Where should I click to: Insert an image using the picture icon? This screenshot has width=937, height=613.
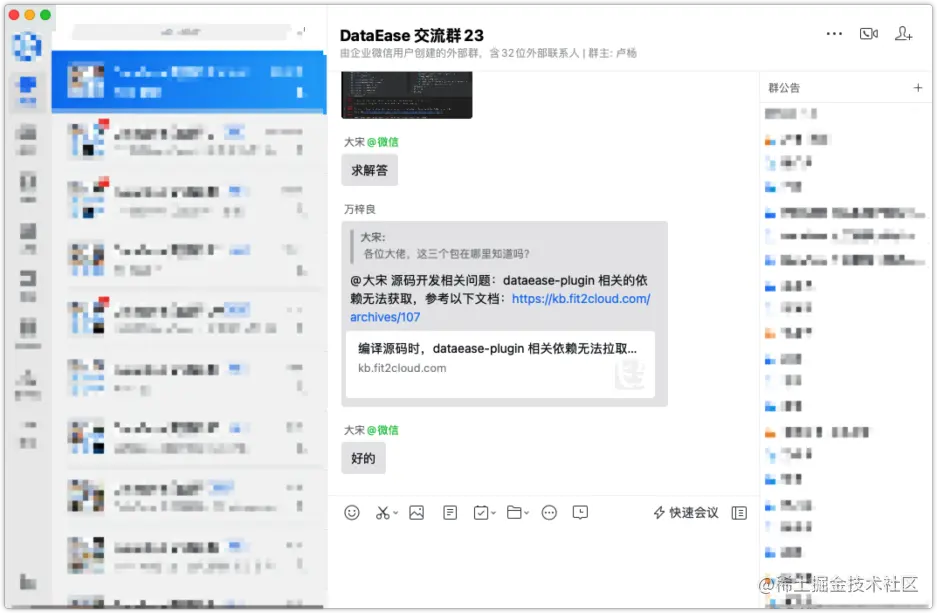pyautogui.click(x=417, y=513)
